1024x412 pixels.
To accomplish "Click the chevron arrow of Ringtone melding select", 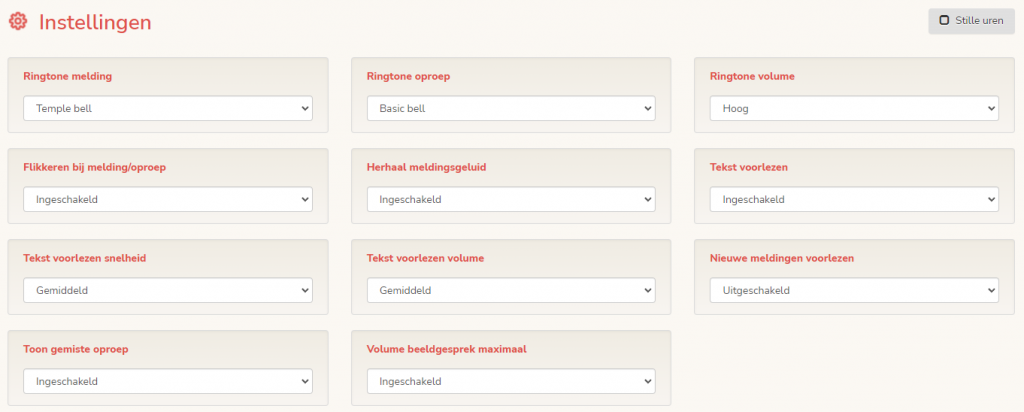I will tap(304, 108).
